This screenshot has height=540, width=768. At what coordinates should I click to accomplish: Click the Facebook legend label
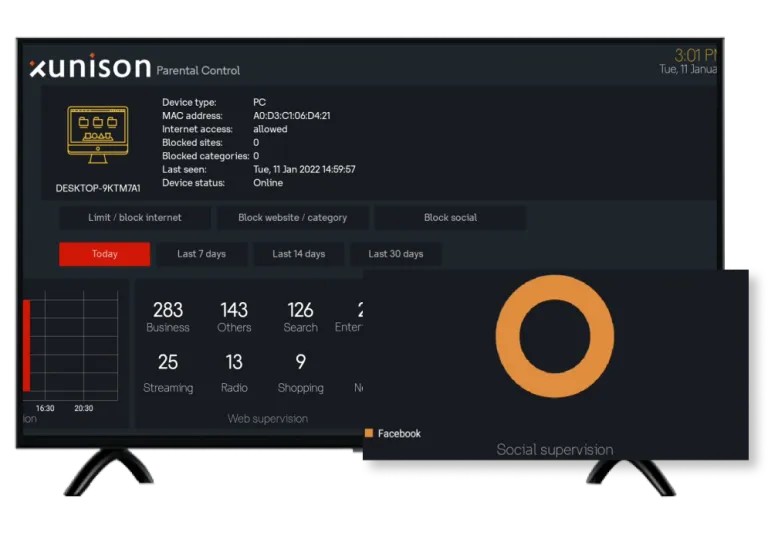click(x=399, y=433)
